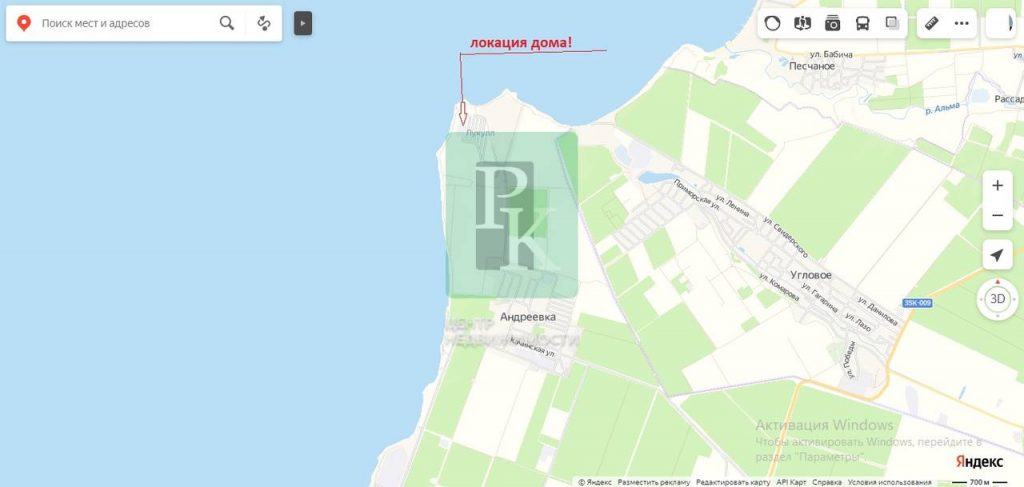Viewport: 1024px width, 487px height.
Task: Toggle street panoramas layer
Action: (802, 24)
